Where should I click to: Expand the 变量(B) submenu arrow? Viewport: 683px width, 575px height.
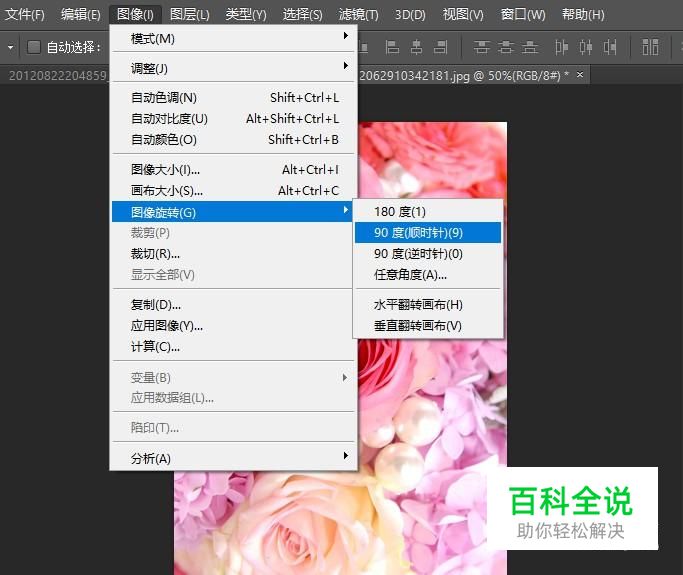click(345, 378)
